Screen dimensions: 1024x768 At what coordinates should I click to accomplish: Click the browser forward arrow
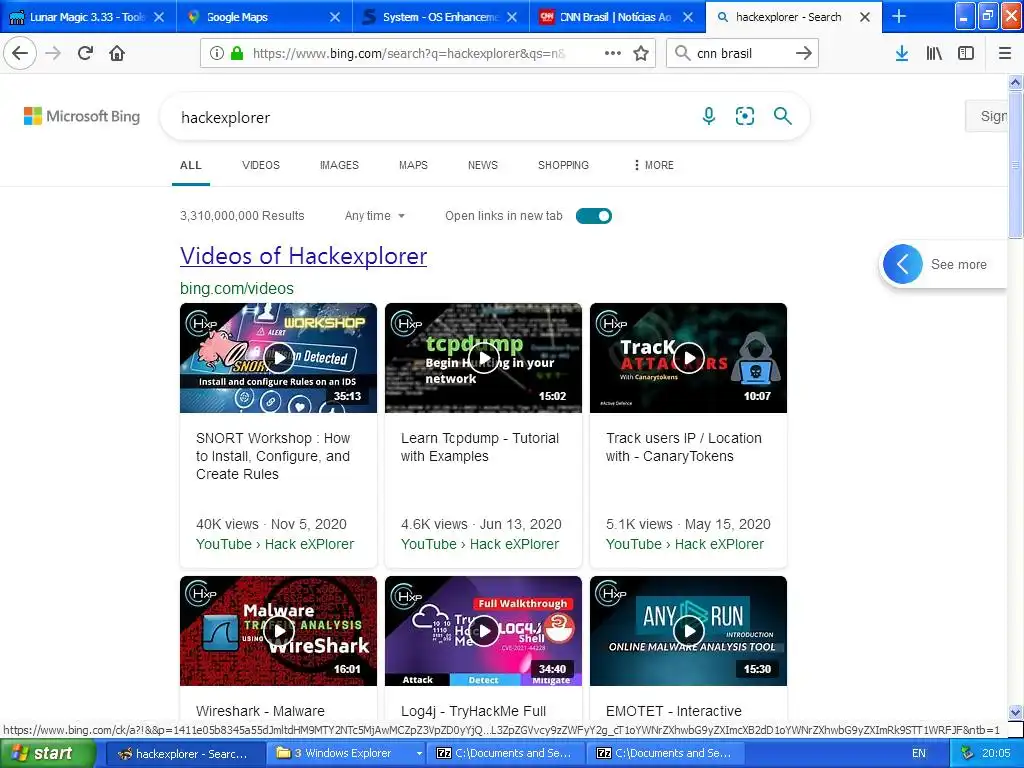[53, 53]
